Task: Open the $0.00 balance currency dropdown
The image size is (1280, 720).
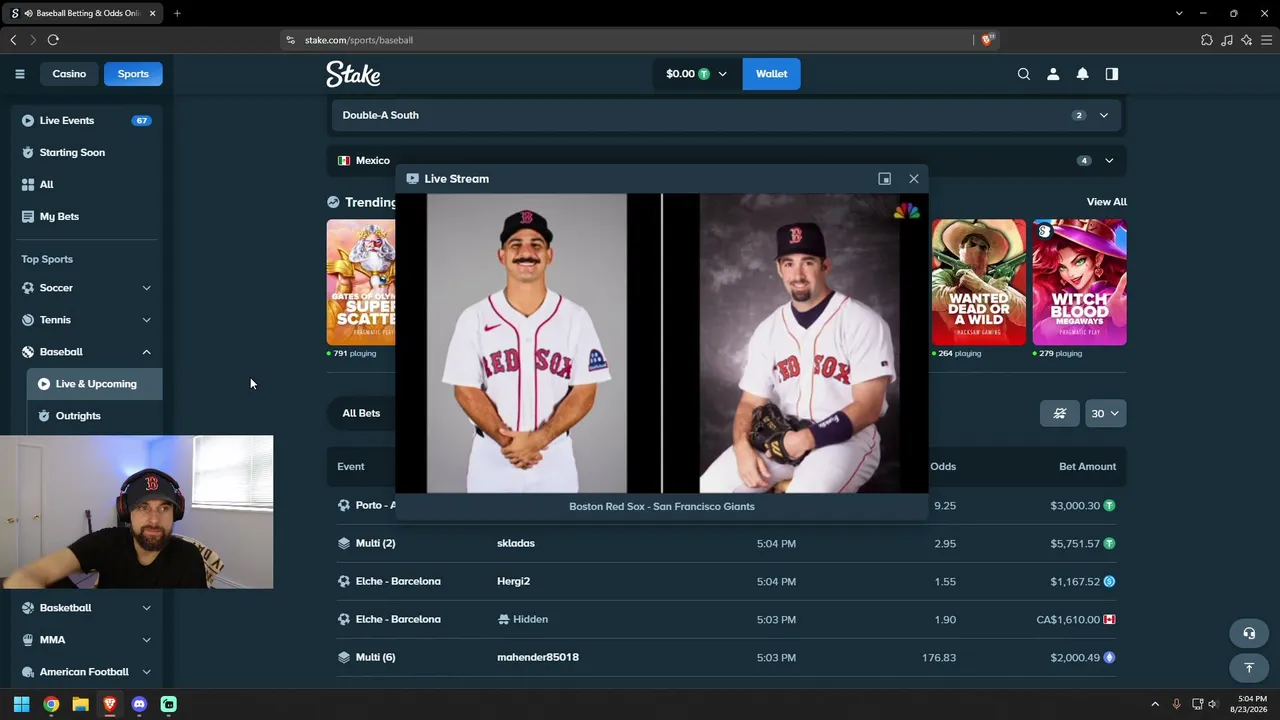Action: click(x=697, y=74)
